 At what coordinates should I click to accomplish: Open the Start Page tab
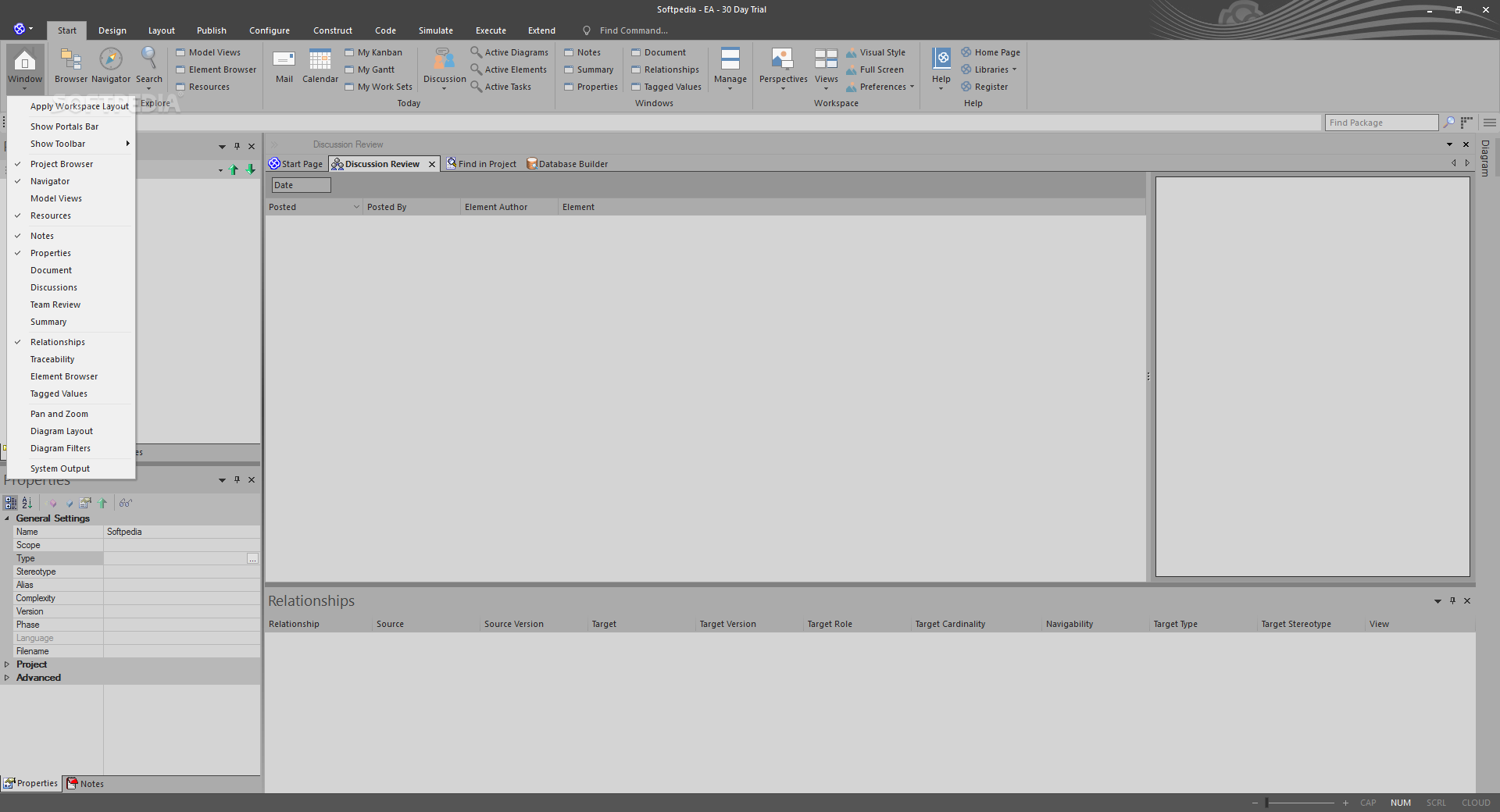[x=295, y=164]
